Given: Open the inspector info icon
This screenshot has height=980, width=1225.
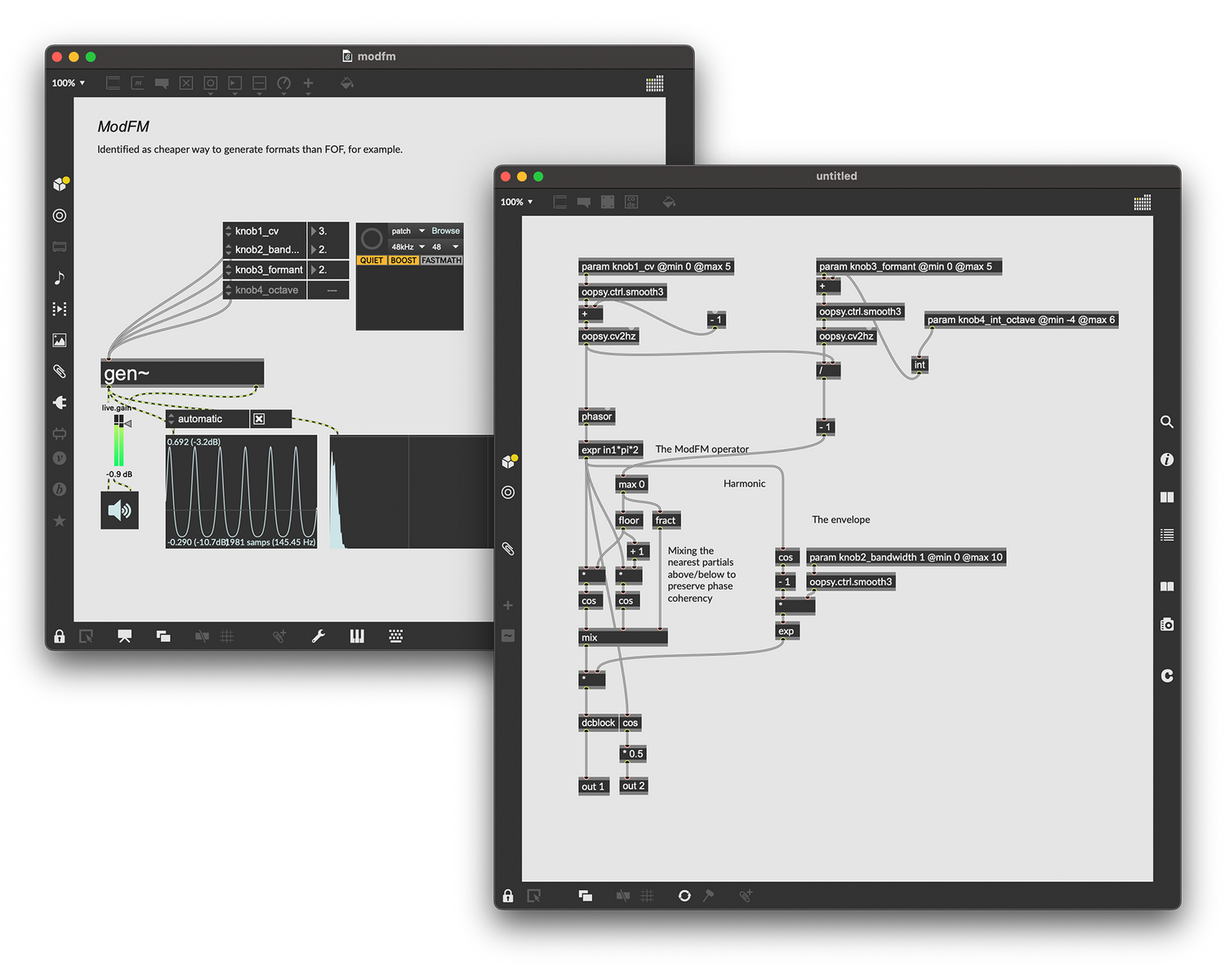Looking at the screenshot, I should click(x=1167, y=460).
